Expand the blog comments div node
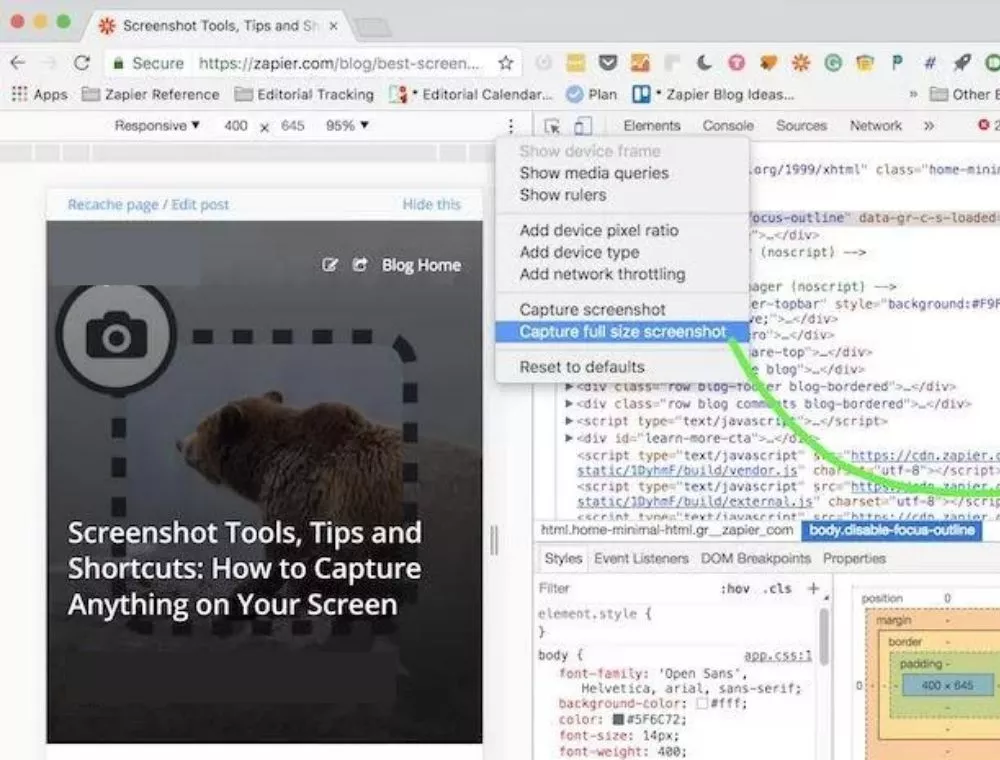Screen dimensions: 1000x760 pyautogui.click(x=568, y=404)
